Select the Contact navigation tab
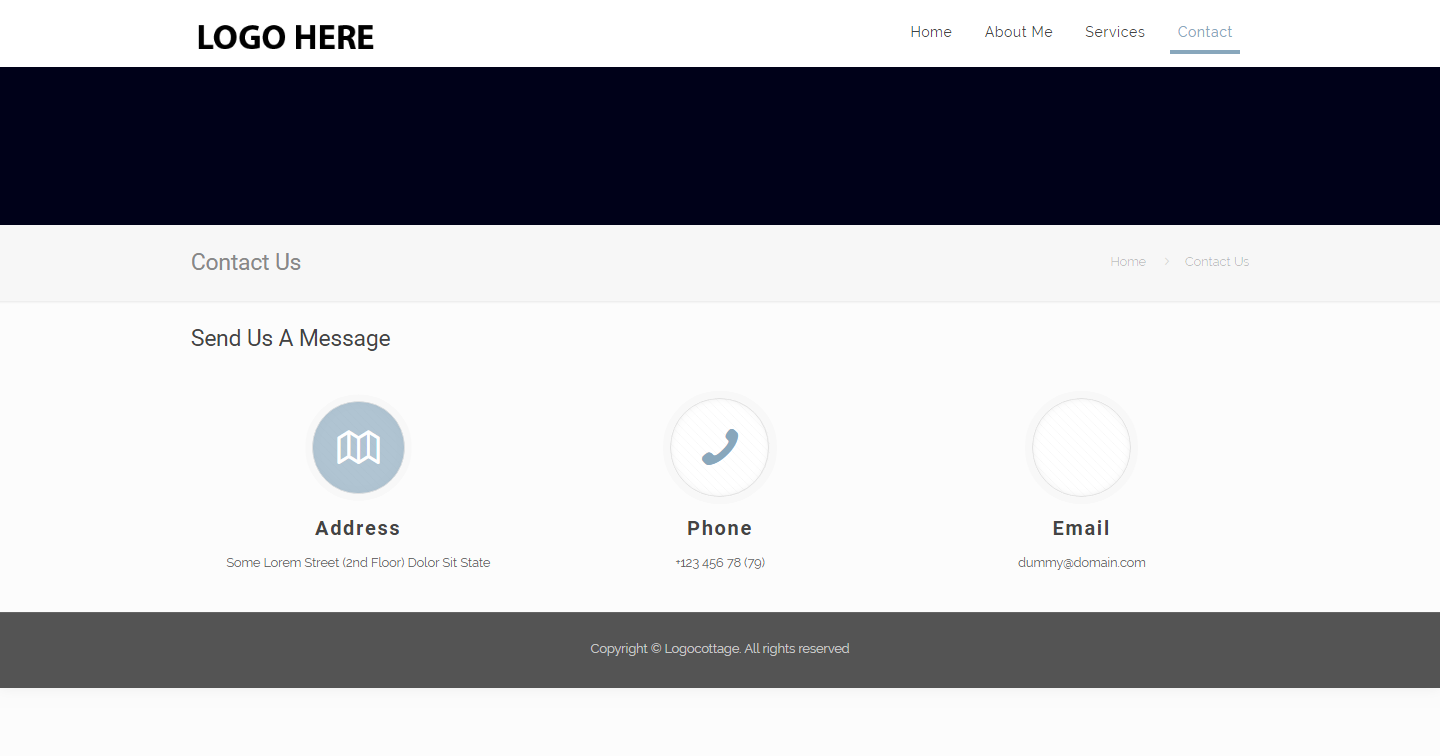Image resolution: width=1440 pixels, height=756 pixels. (x=1204, y=32)
